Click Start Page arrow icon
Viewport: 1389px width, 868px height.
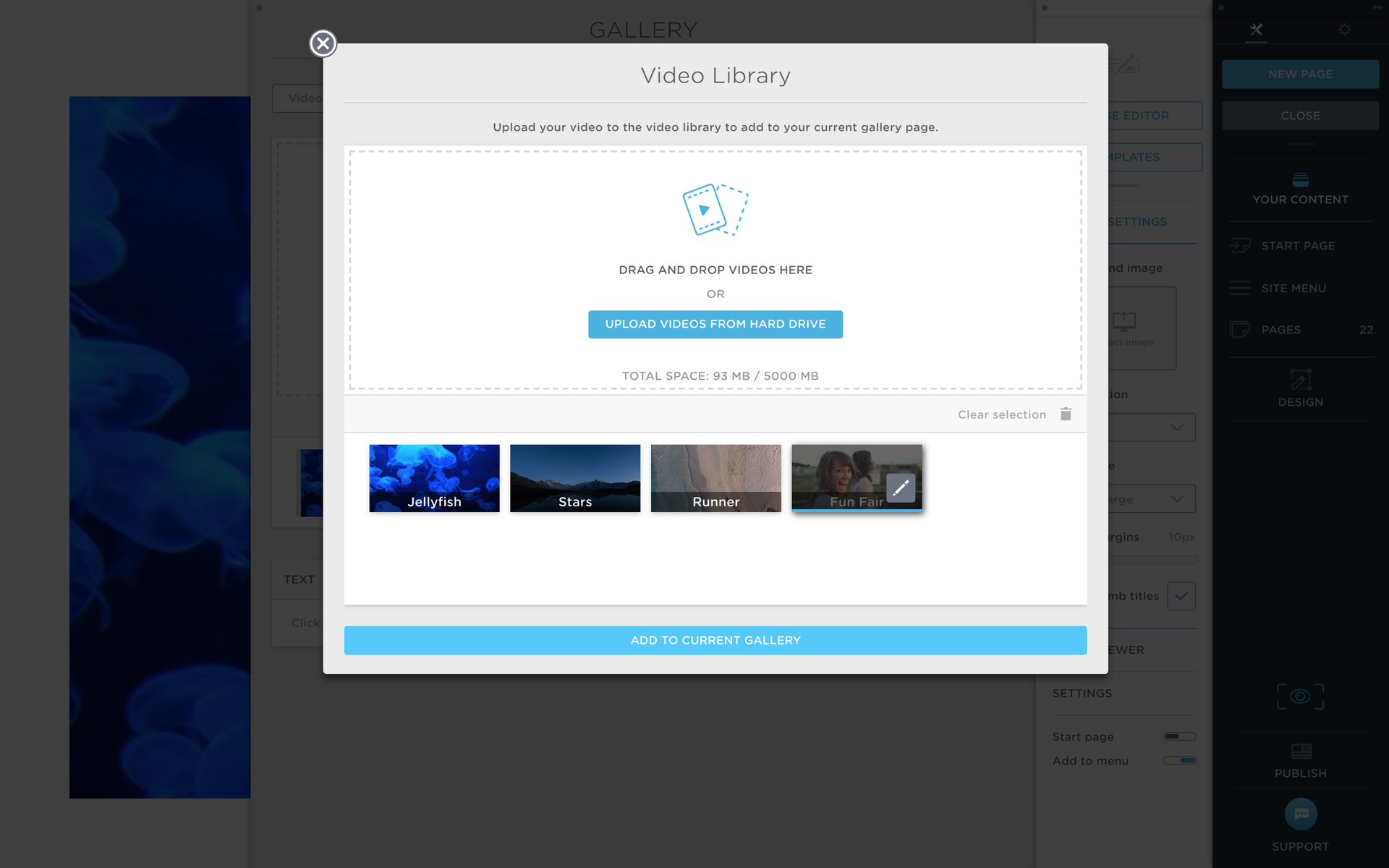pyautogui.click(x=1239, y=246)
